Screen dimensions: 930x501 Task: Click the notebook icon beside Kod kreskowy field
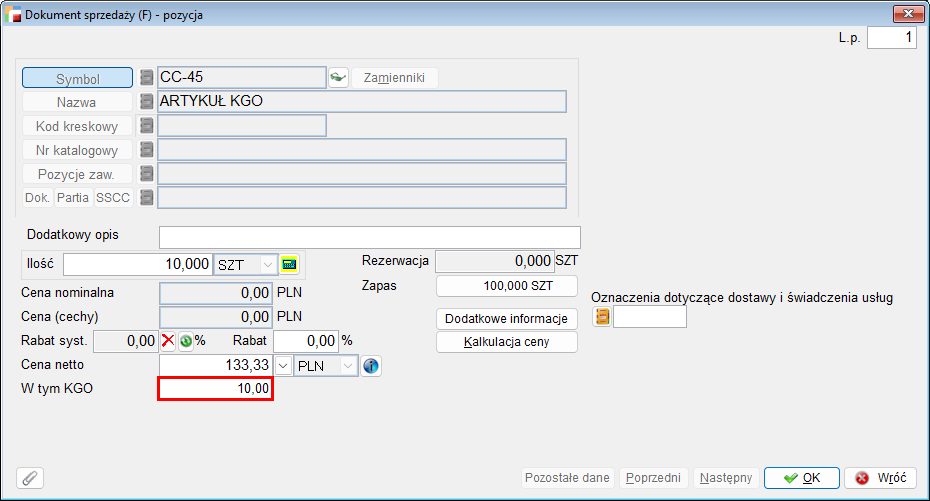click(x=147, y=126)
